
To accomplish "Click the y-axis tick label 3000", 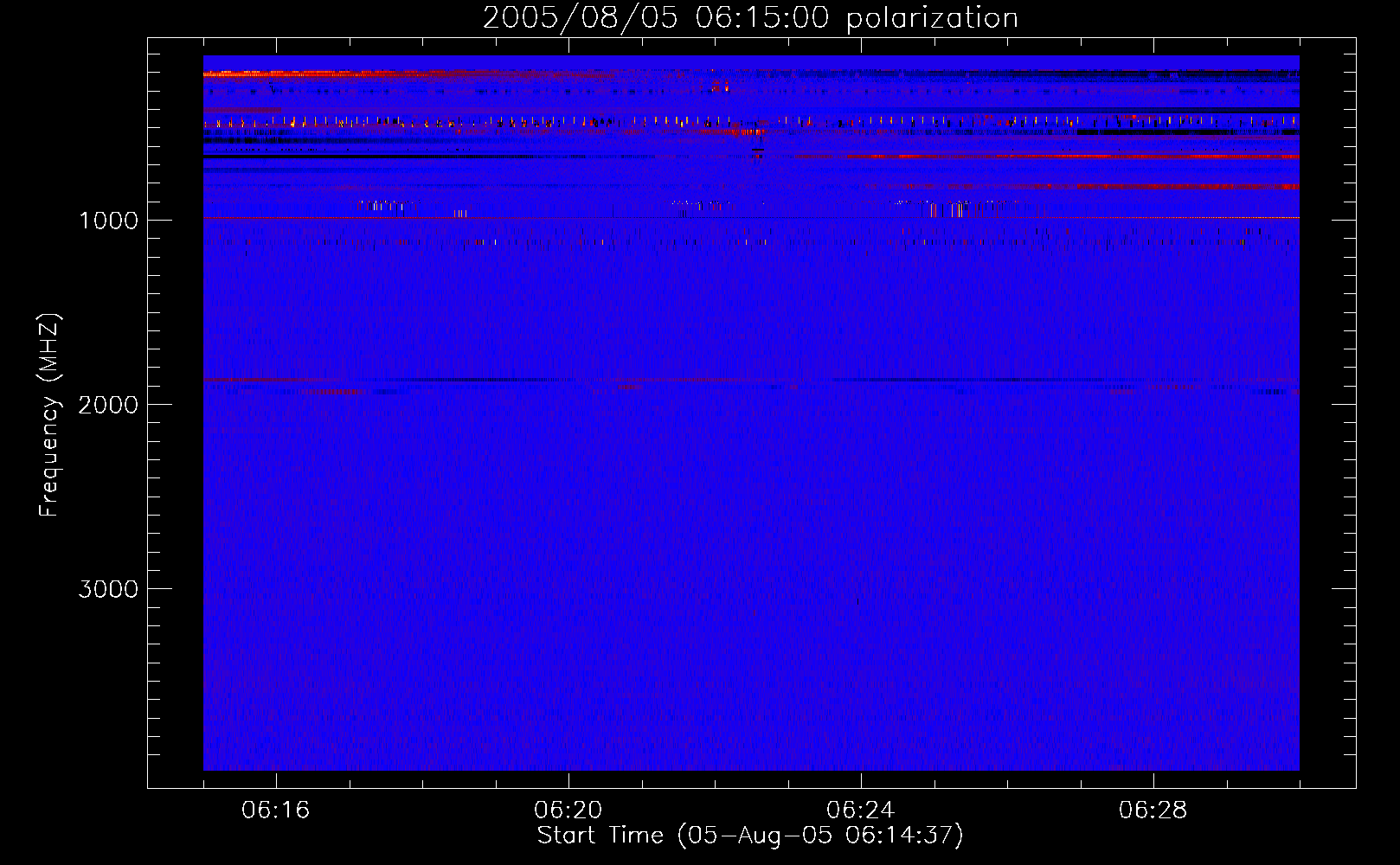I will click(108, 589).
